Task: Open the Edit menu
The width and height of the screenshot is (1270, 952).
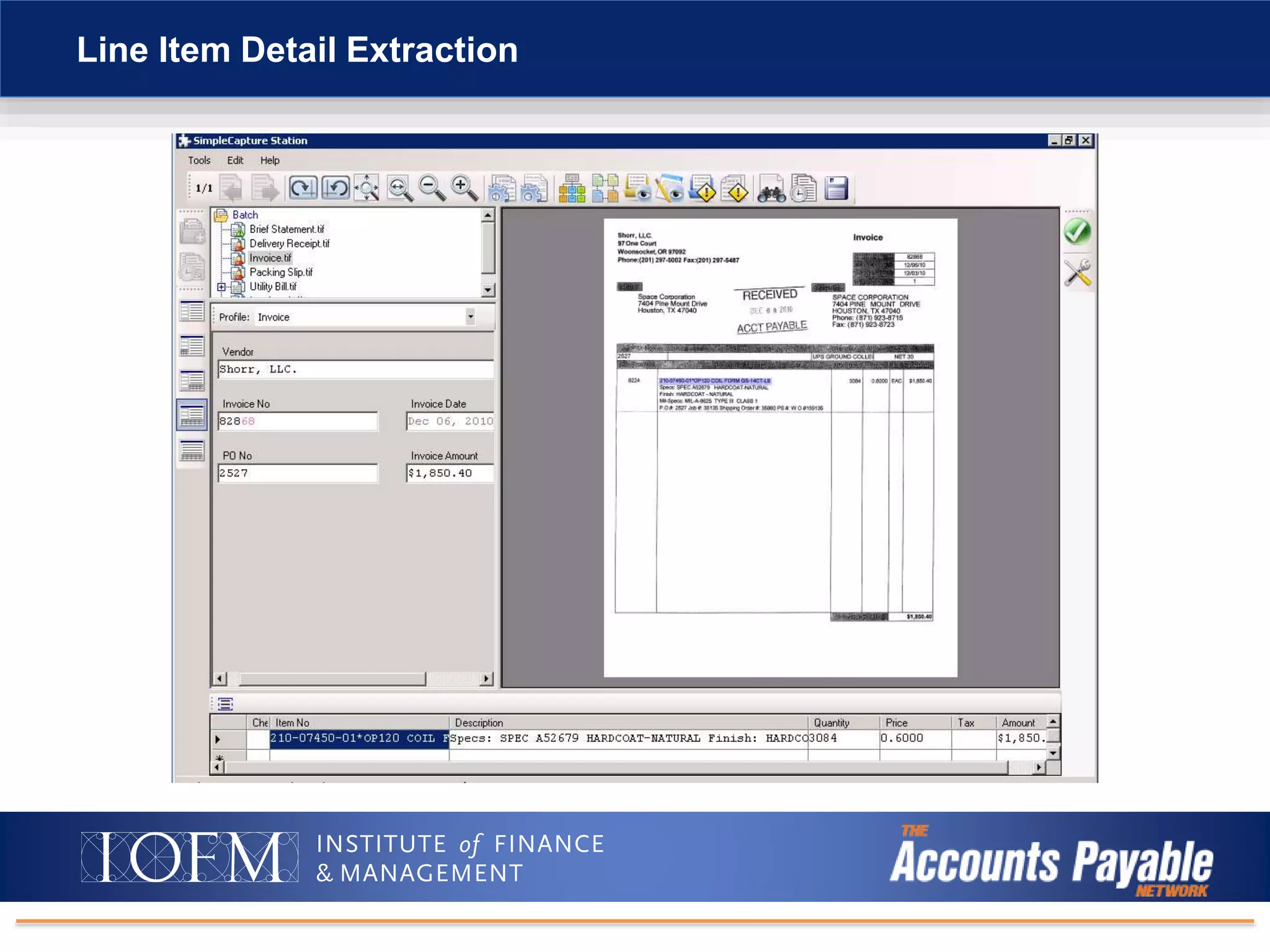Action: click(x=235, y=160)
